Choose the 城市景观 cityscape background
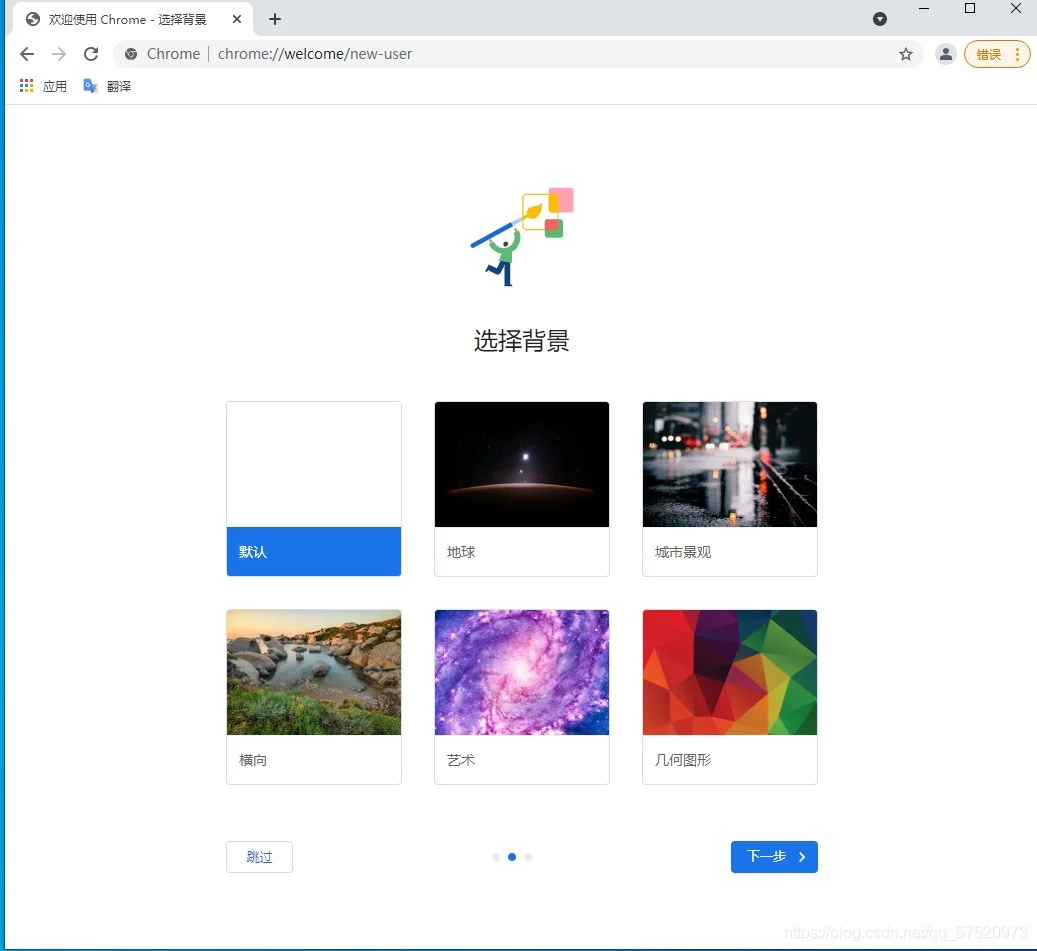The height and width of the screenshot is (951, 1037). [x=729, y=489]
